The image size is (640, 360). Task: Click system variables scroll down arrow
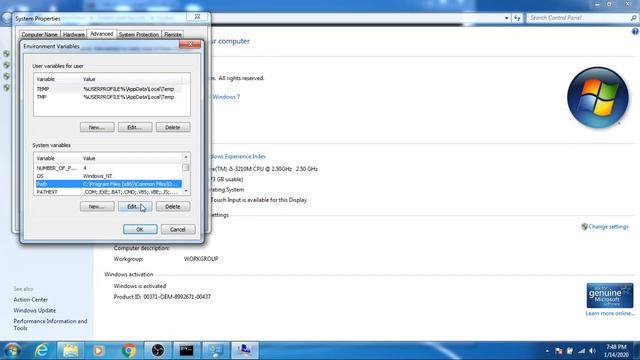point(186,191)
